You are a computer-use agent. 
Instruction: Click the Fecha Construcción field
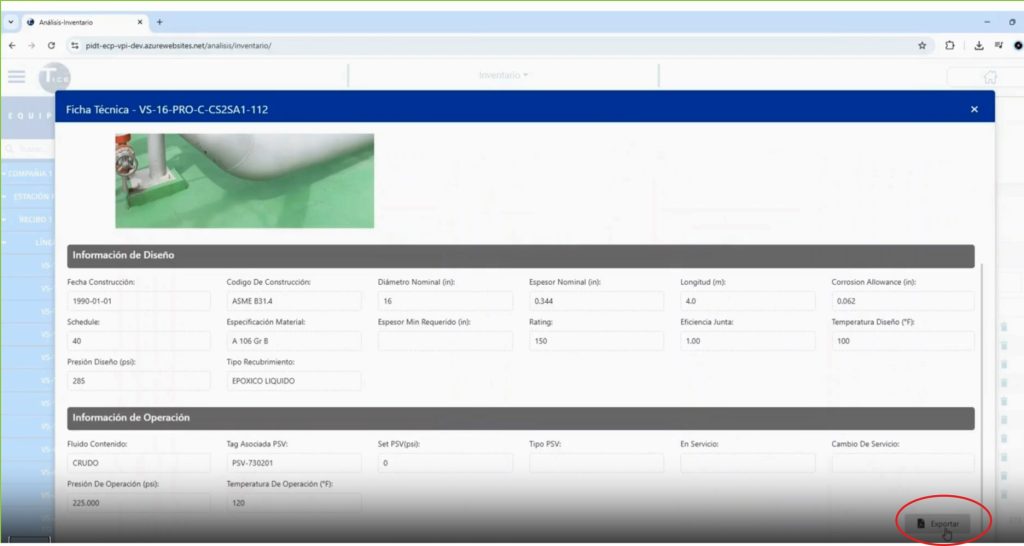[x=138, y=301]
